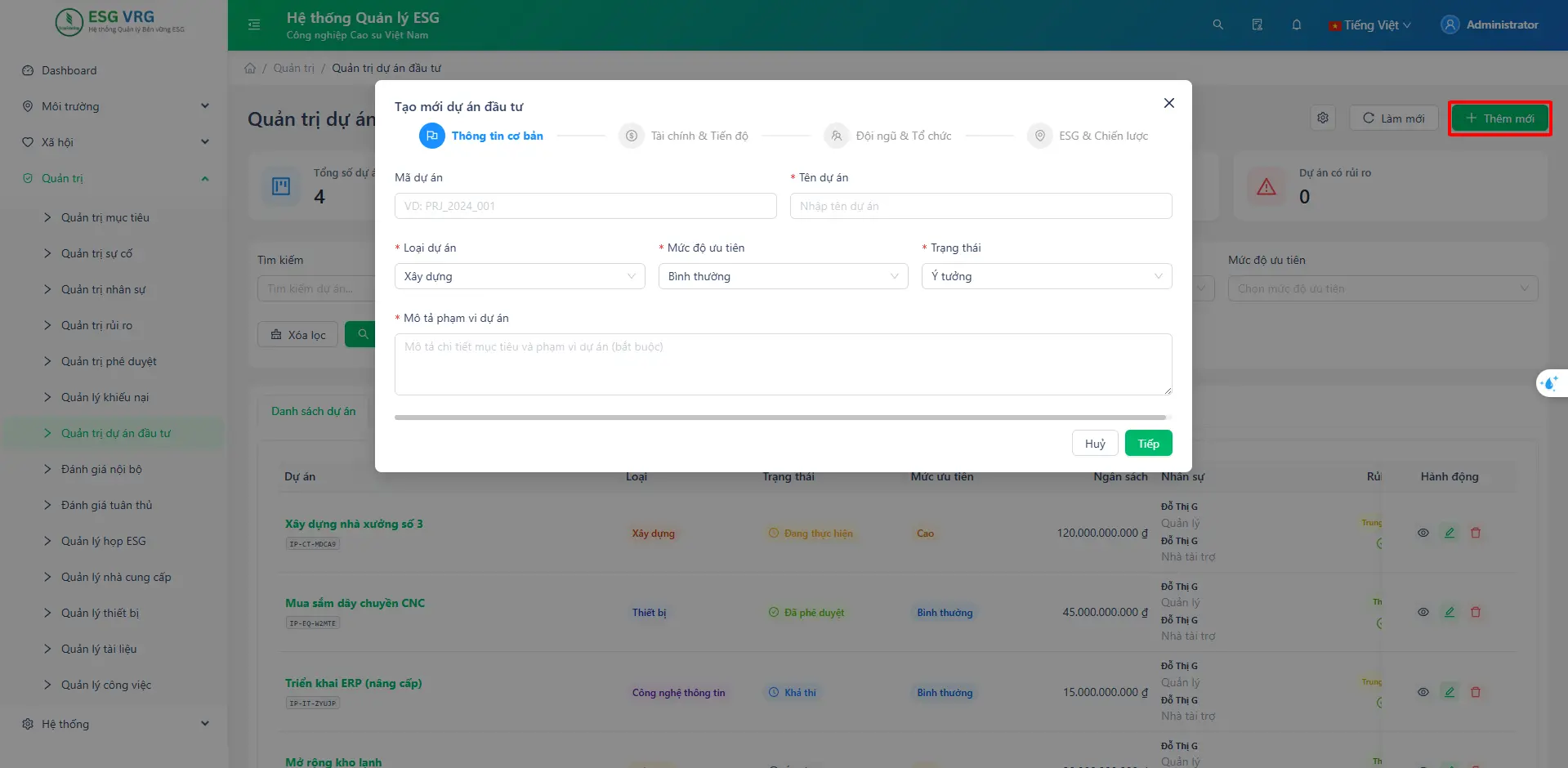1568x768 pixels.
Task: Open the search icon in header
Action: point(1217,25)
